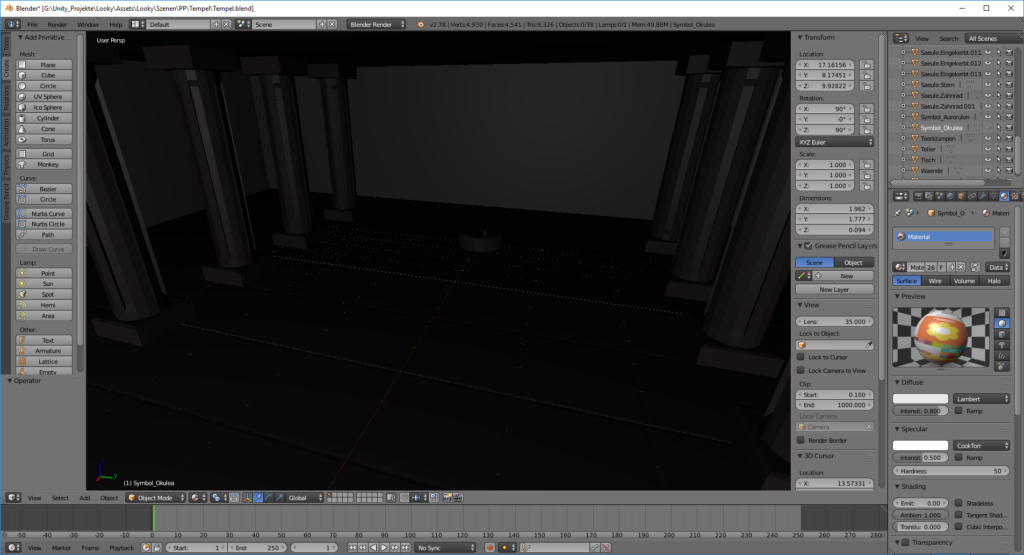This screenshot has height=555, width=1024.
Task: Expand the Waende outliner item
Action: [903, 170]
